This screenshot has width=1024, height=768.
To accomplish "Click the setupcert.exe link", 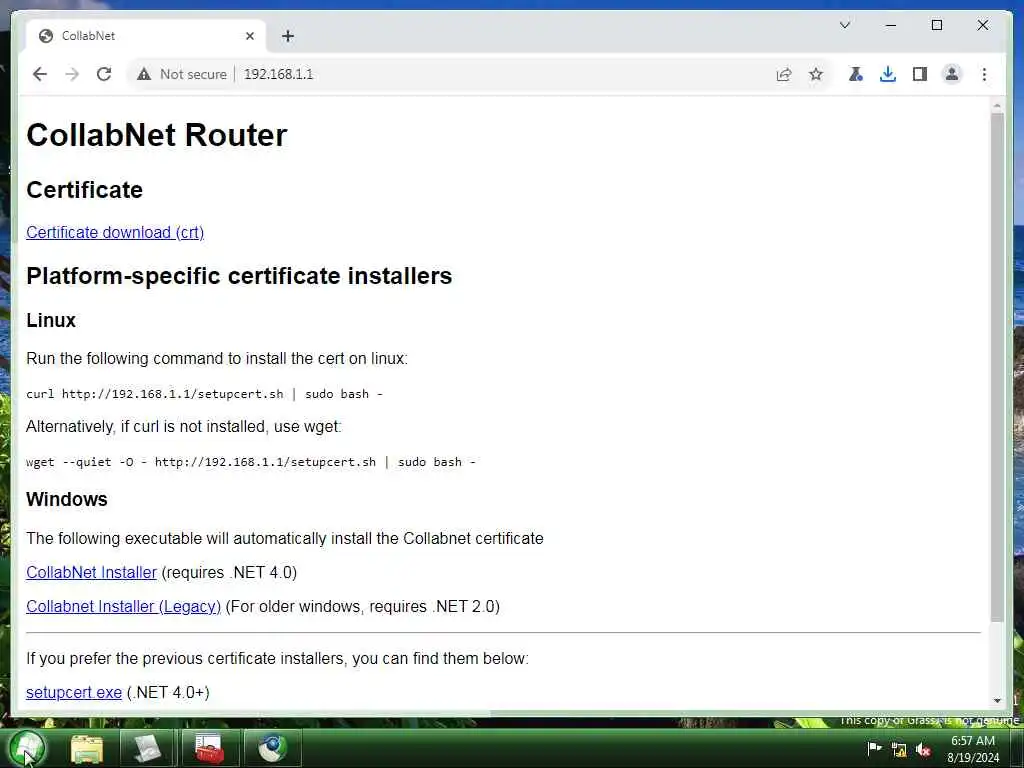I will [74, 692].
